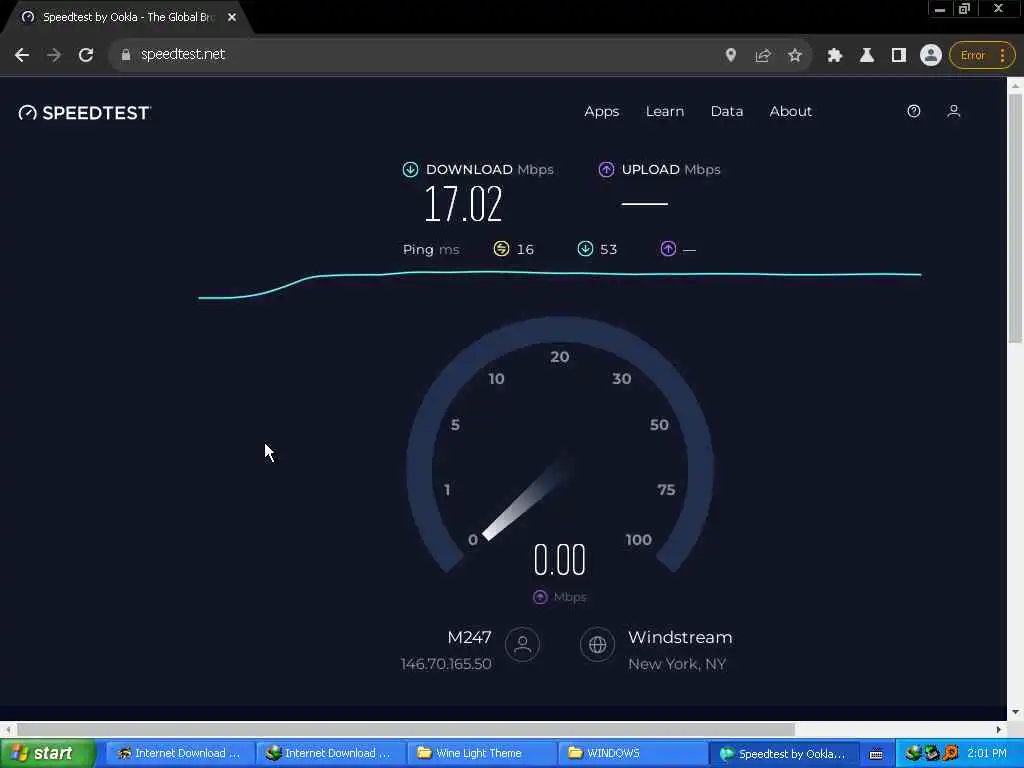
Task: Click the small upload icon beside Mbps under gauge
Action: coord(540,597)
